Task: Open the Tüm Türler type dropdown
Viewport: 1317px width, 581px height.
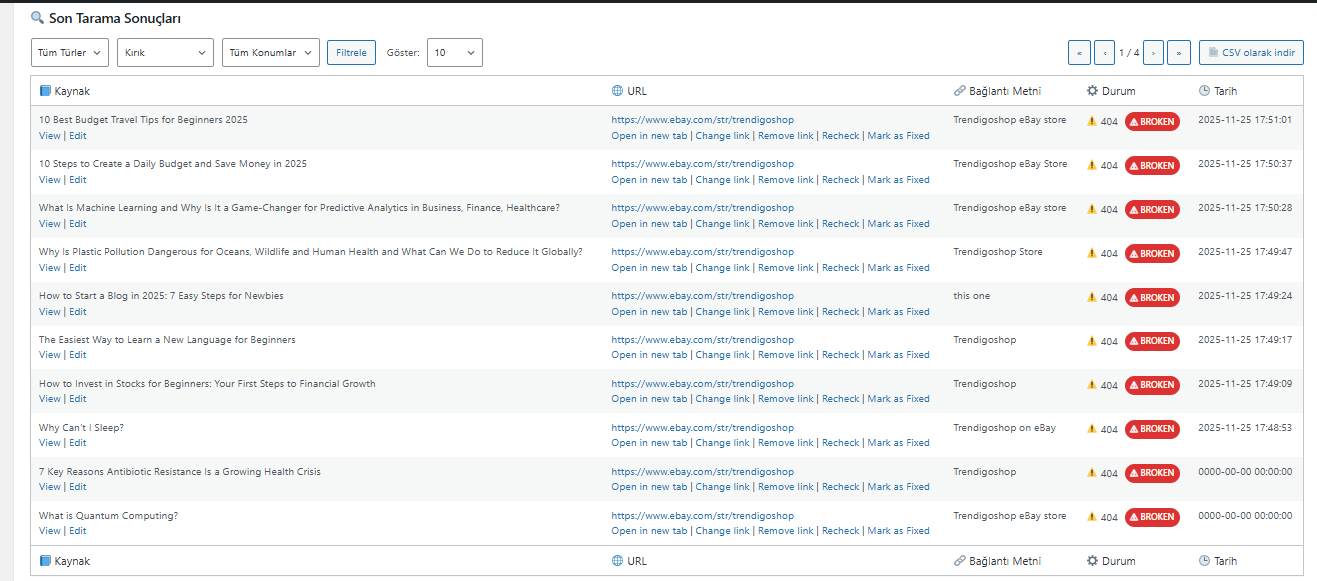Action: point(70,53)
